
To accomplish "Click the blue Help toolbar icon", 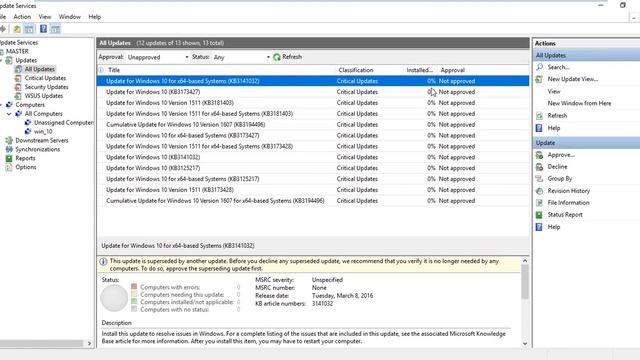I will [43, 29].
